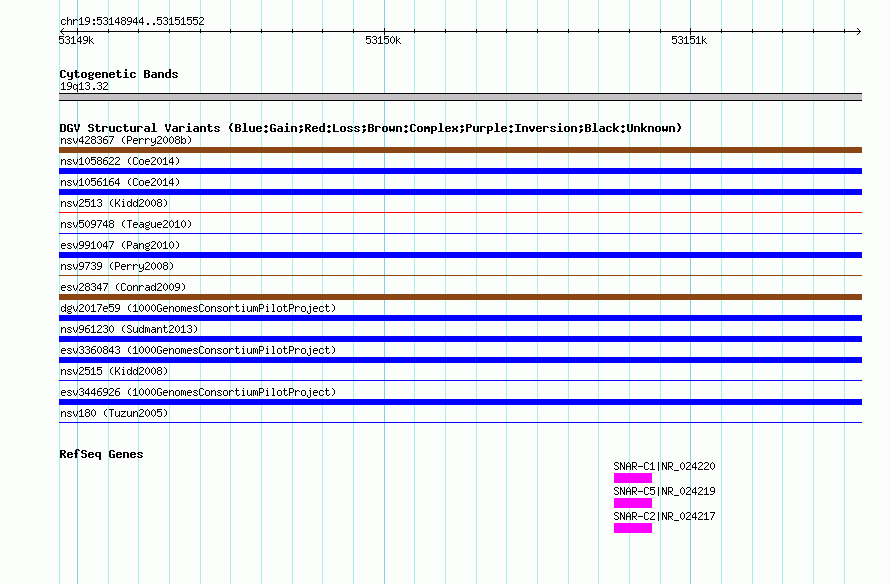Open esv3446926 (1000GenomesConsortiumPilotProject) label

198,392
